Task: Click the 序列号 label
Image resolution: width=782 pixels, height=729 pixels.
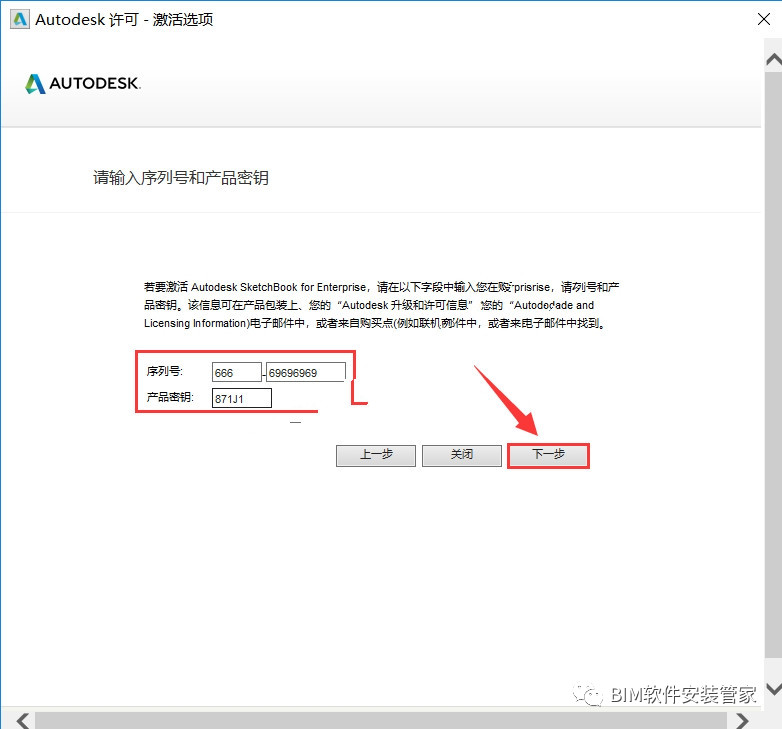Action: point(165,371)
